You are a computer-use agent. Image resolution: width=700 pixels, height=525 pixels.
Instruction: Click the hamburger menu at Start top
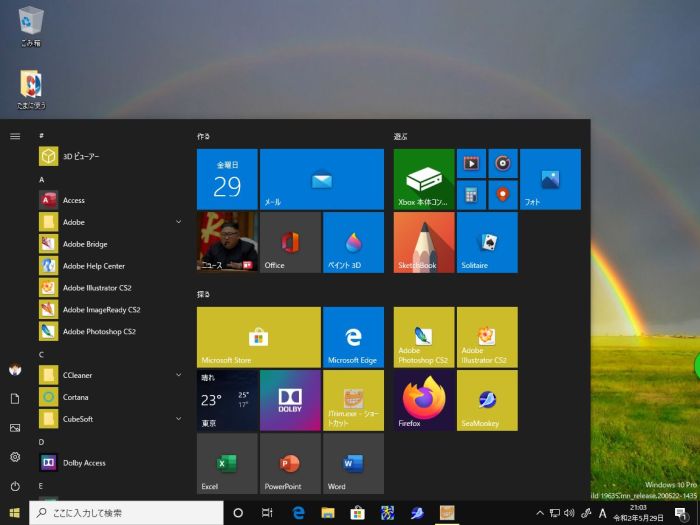coord(15,136)
